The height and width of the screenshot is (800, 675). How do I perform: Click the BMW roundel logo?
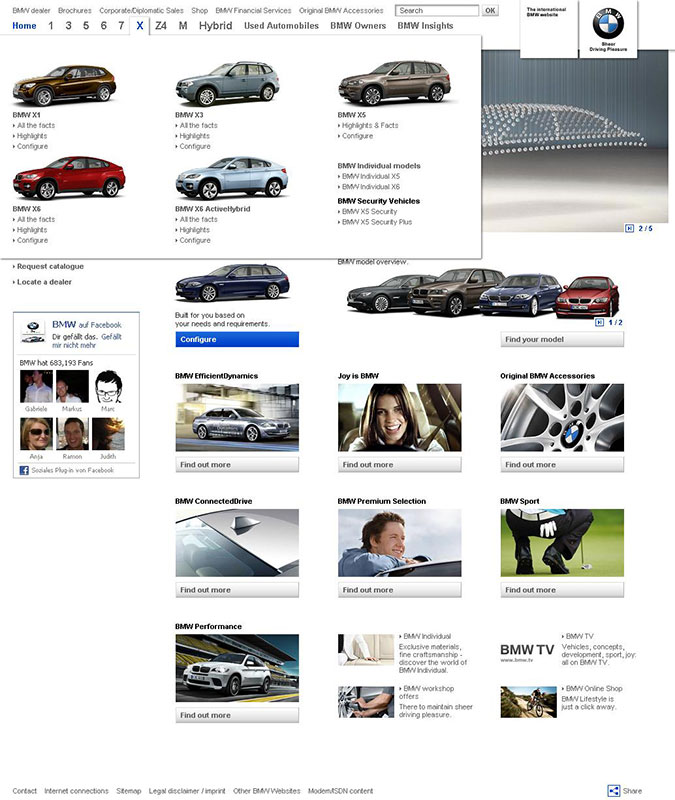(608, 23)
